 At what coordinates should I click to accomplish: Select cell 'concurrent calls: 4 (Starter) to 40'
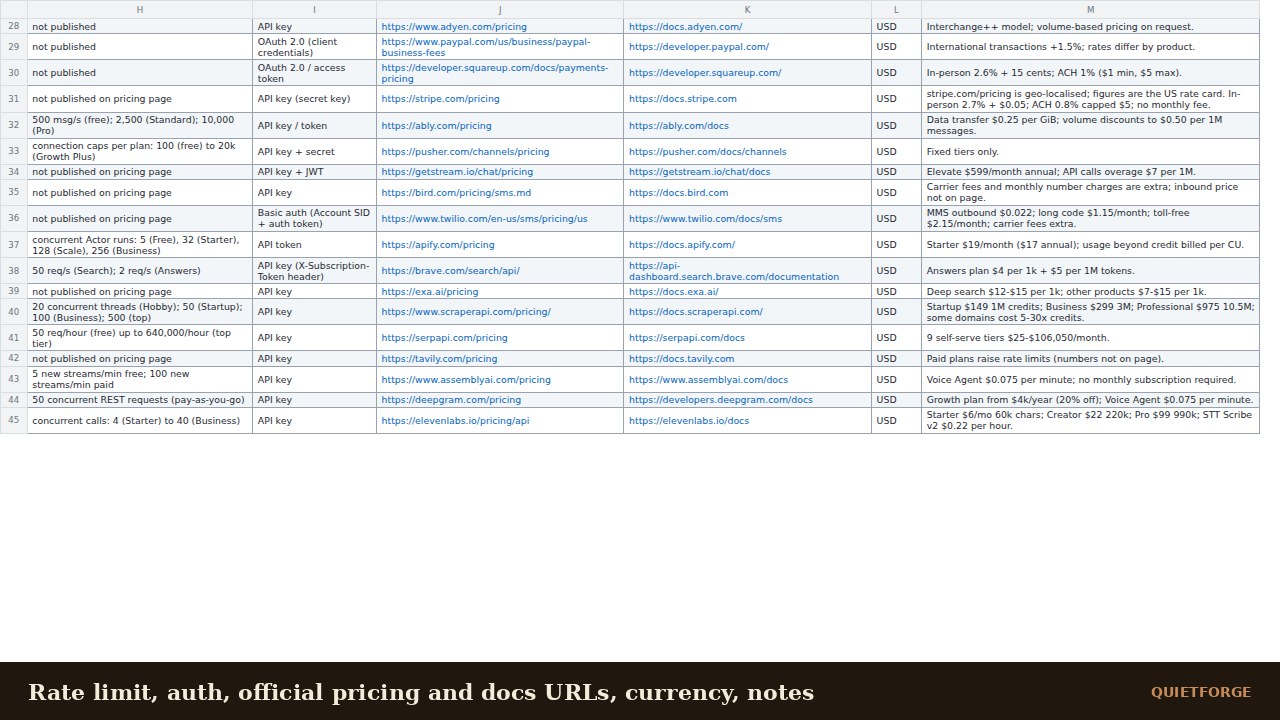pyautogui.click(x=140, y=421)
